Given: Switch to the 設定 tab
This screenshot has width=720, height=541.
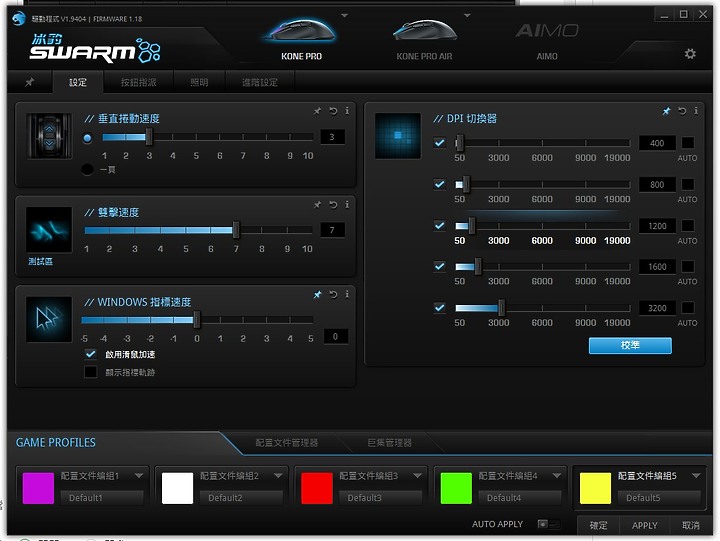Looking at the screenshot, I should pyautogui.click(x=78, y=82).
